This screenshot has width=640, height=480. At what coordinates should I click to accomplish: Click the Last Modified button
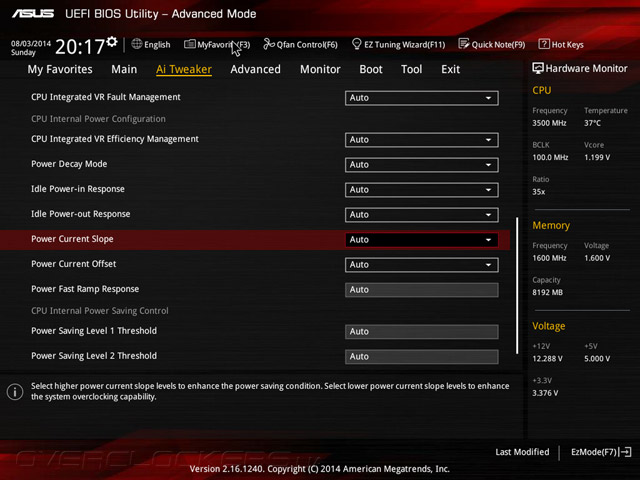pyautogui.click(x=522, y=452)
